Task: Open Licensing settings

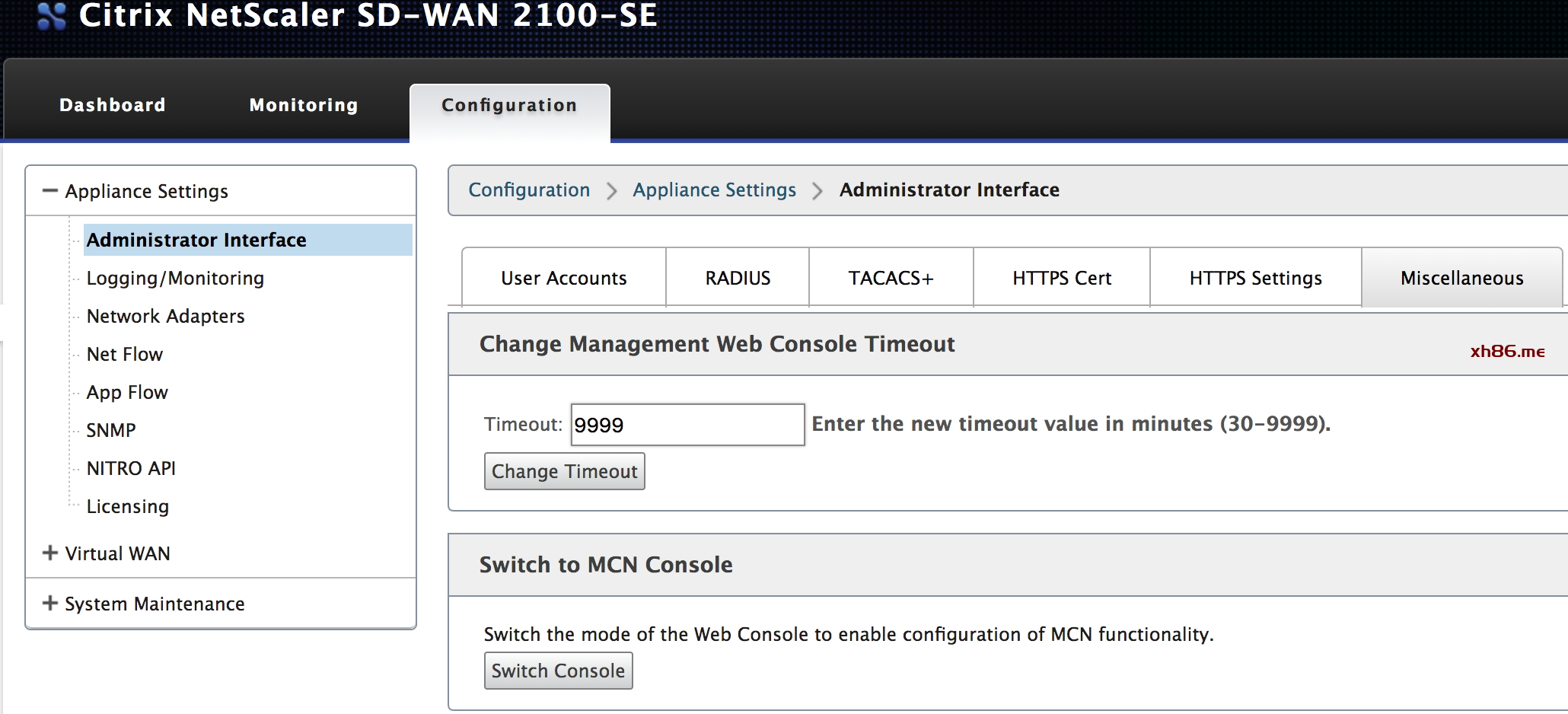Action: click(127, 506)
